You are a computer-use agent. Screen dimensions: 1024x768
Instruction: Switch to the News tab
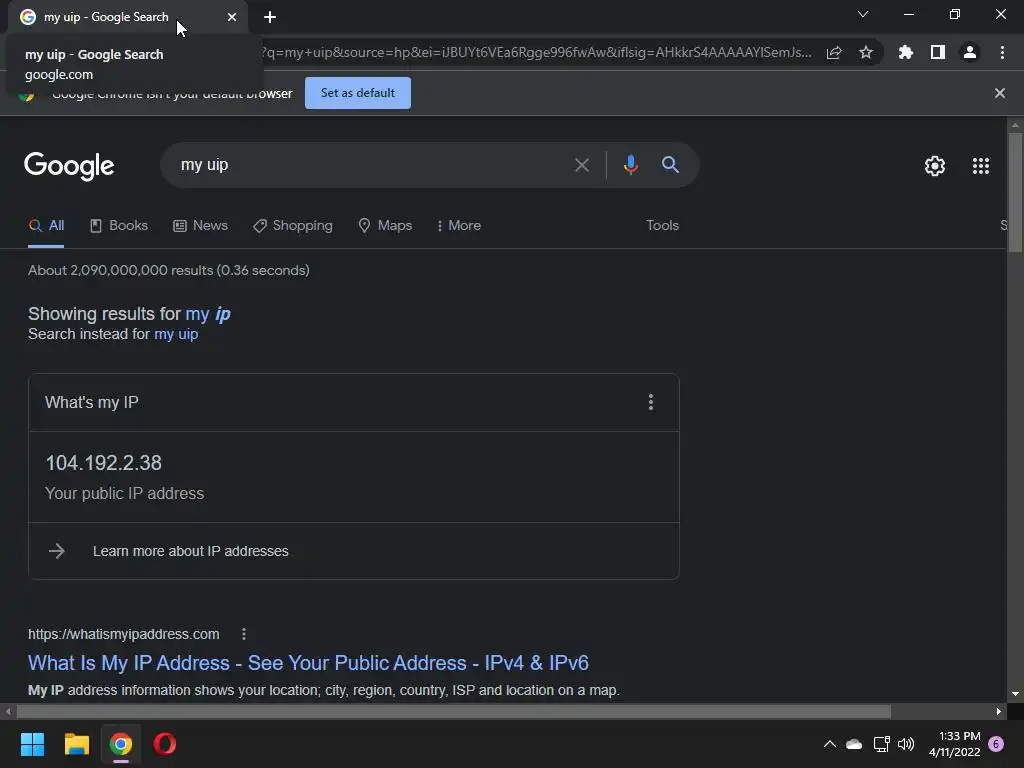200,226
